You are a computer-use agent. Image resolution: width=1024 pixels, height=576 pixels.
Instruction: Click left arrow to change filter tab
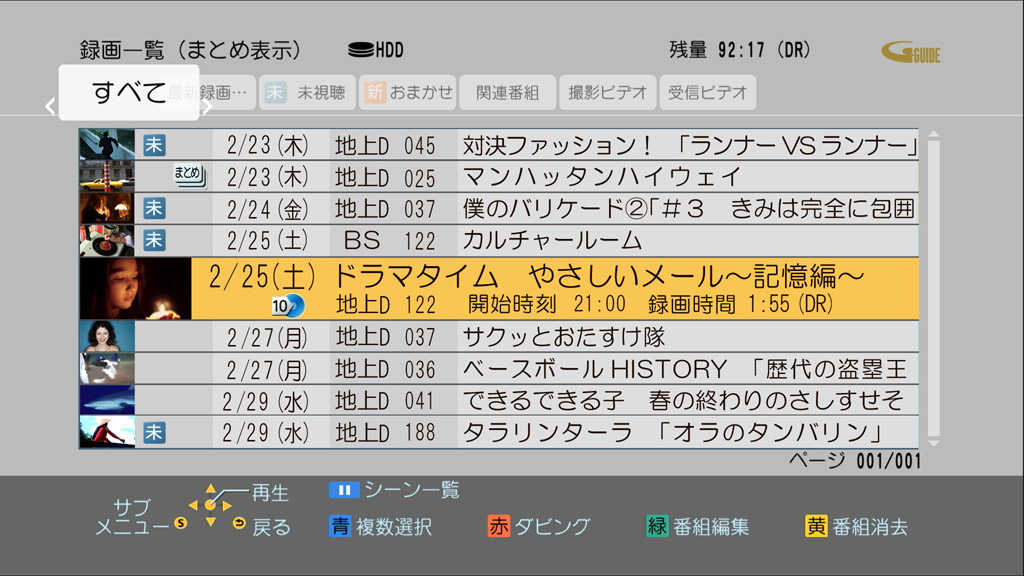click(x=48, y=103)
